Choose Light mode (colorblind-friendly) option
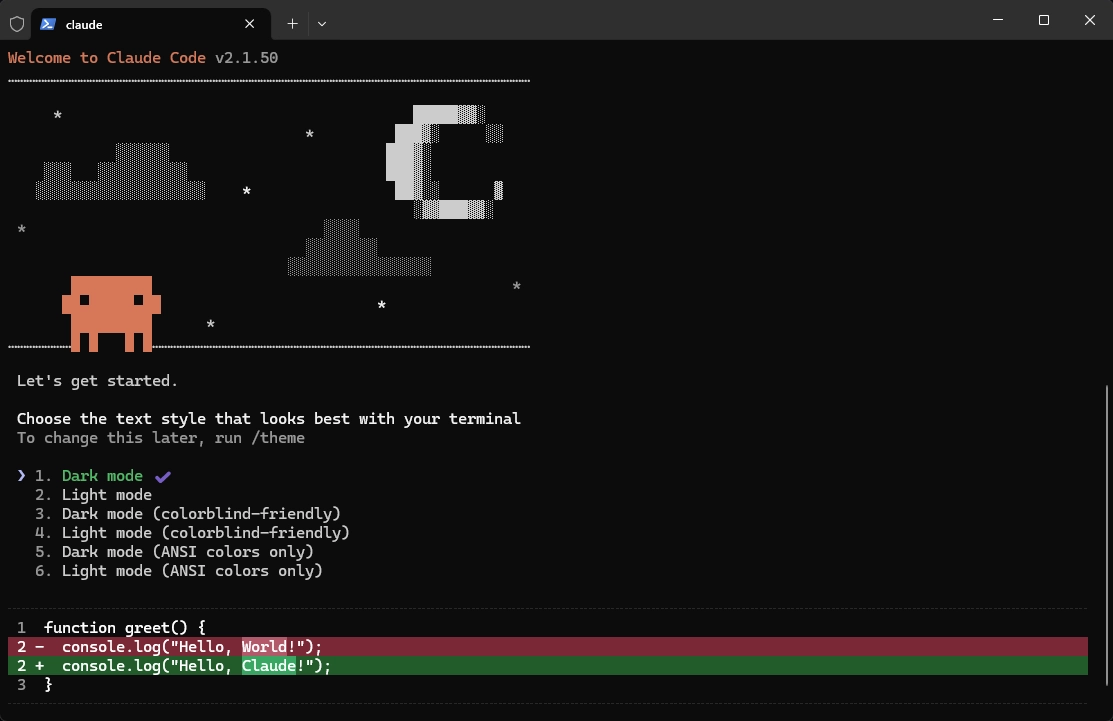Viewport: 1113px width, 721px height. click(x=205, y=533)
